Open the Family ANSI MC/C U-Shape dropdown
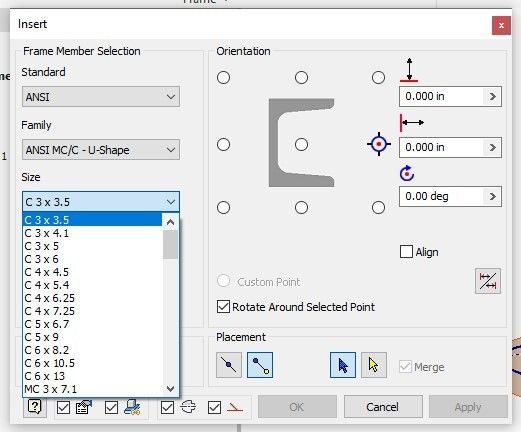 [101, 150]
